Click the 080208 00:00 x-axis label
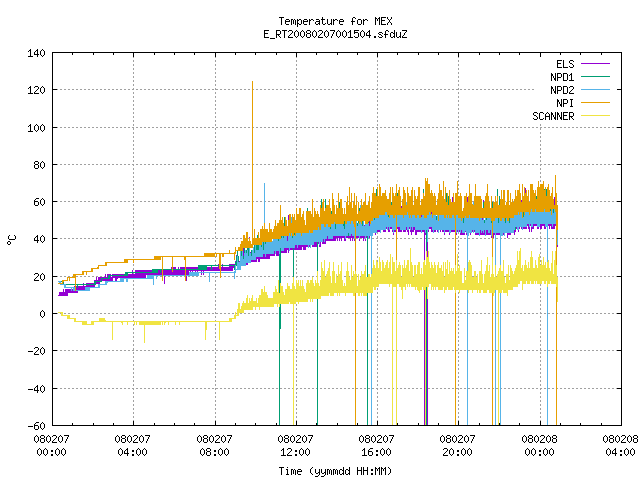The width and height of the screenshot is (640, 480). [539, 445]
